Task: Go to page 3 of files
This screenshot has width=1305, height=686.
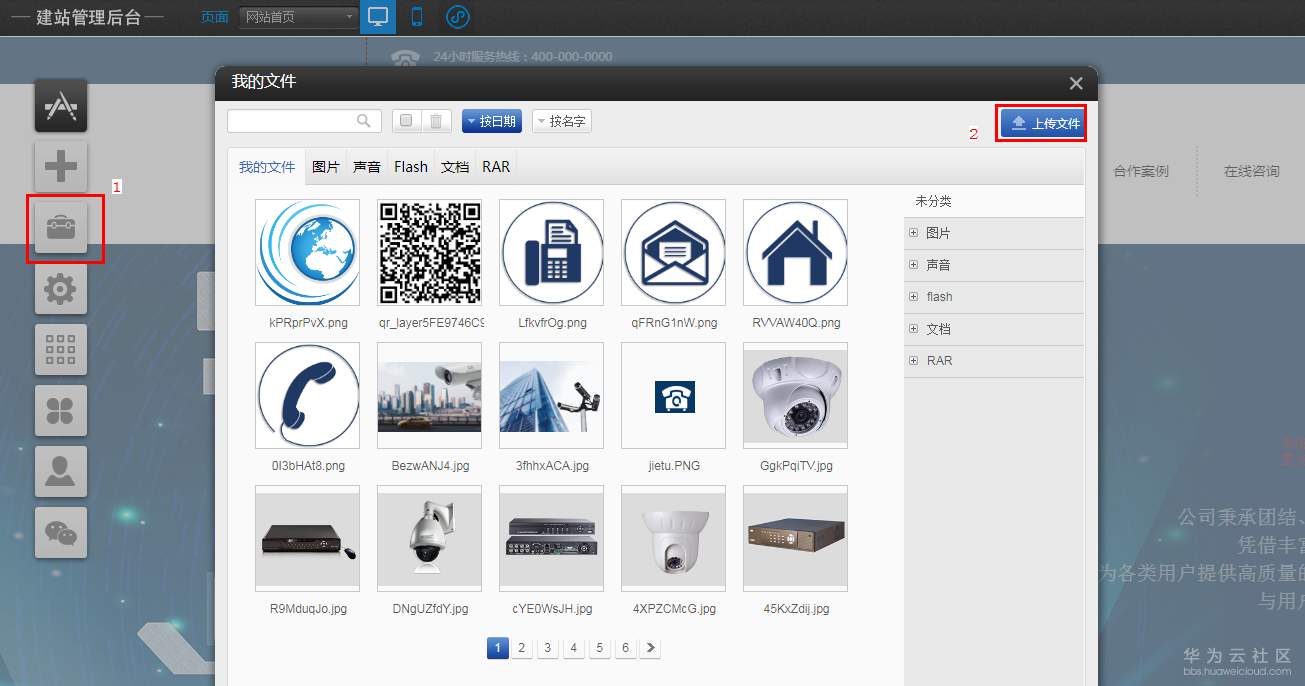Action: click(x=547, y=648)
